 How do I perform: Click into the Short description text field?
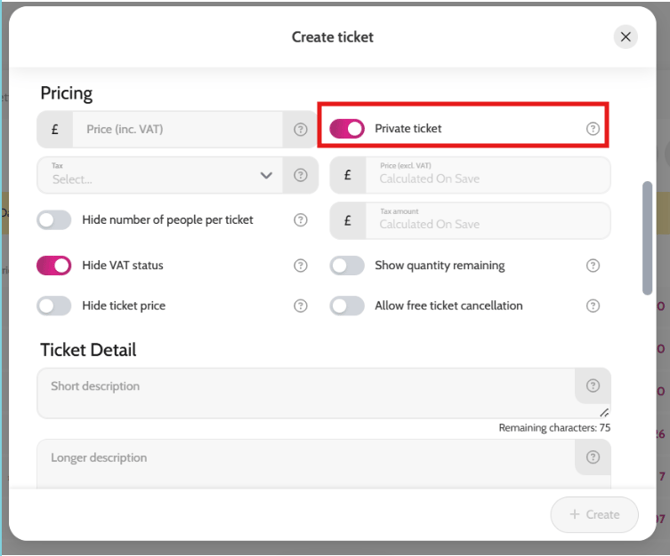[x=300, y=393]
